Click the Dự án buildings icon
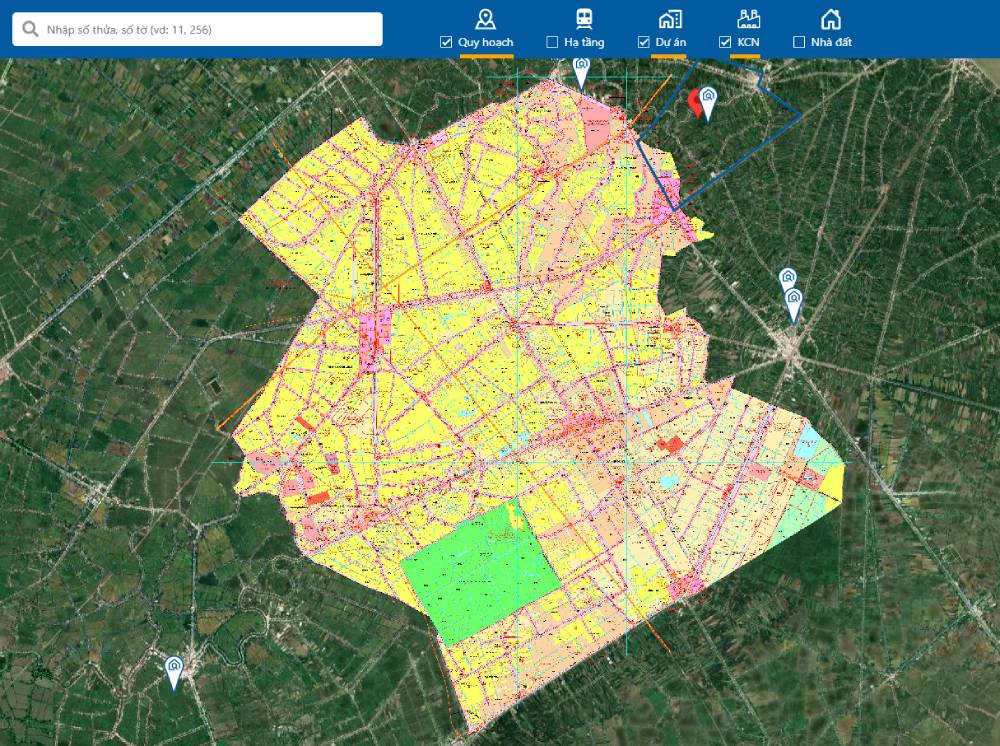The height and width of the screenshot is (746, 1000). [x=669, y=18]
